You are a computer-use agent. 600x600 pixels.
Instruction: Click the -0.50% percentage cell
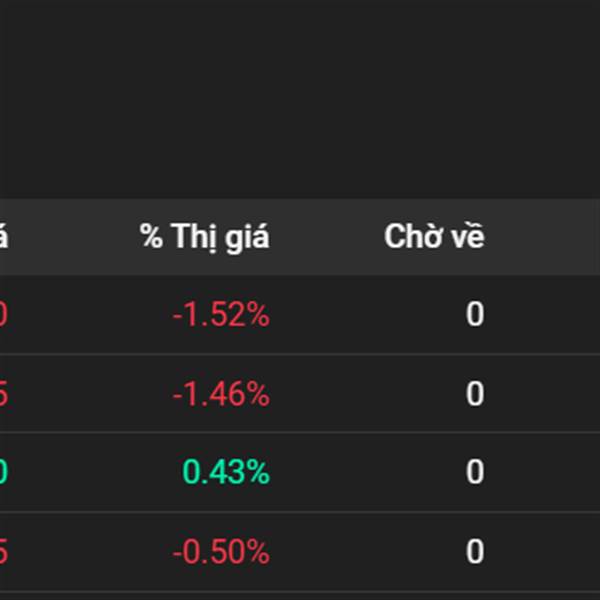(220, 551)
